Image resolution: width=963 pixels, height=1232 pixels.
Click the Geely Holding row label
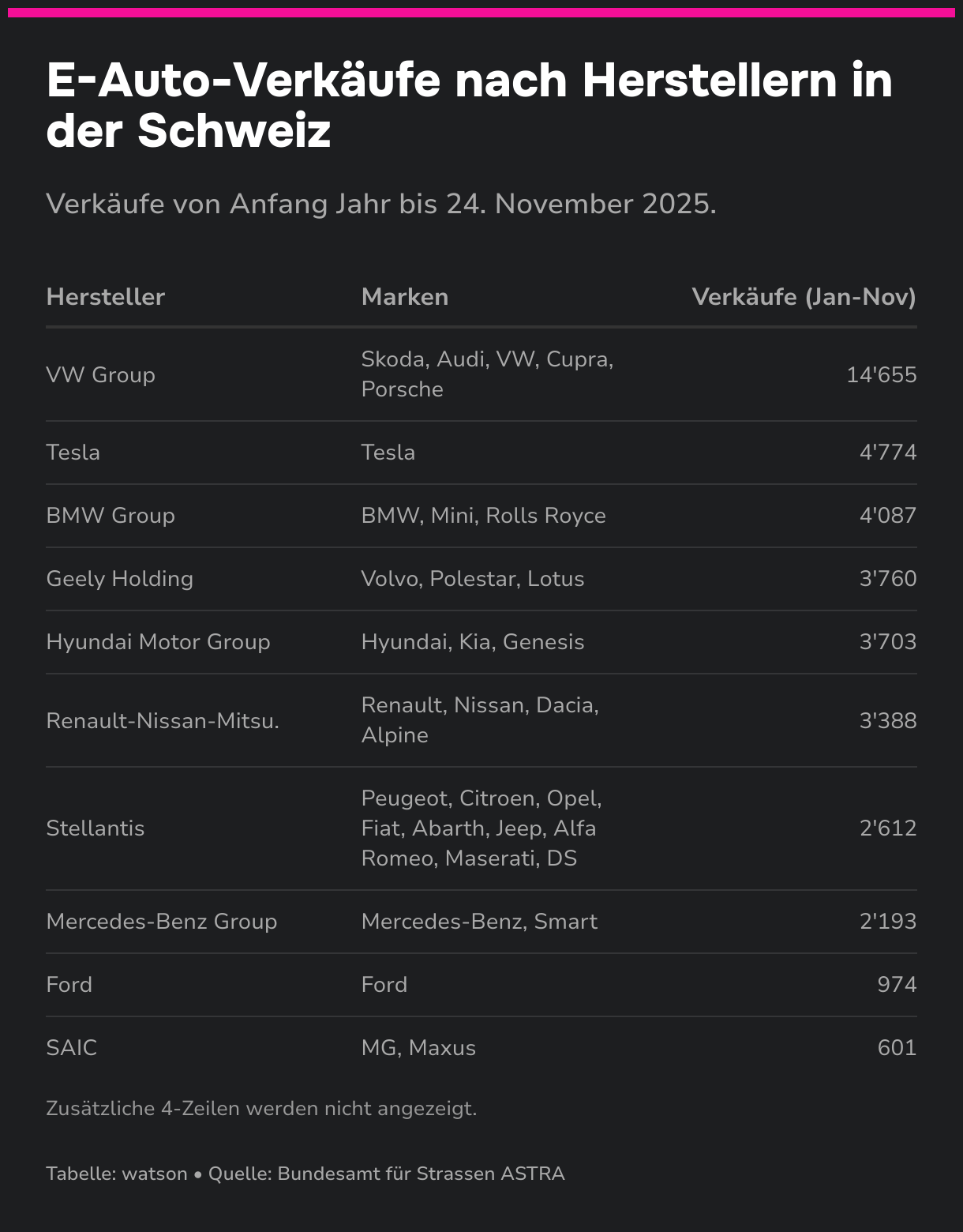[x=119, y=578]
